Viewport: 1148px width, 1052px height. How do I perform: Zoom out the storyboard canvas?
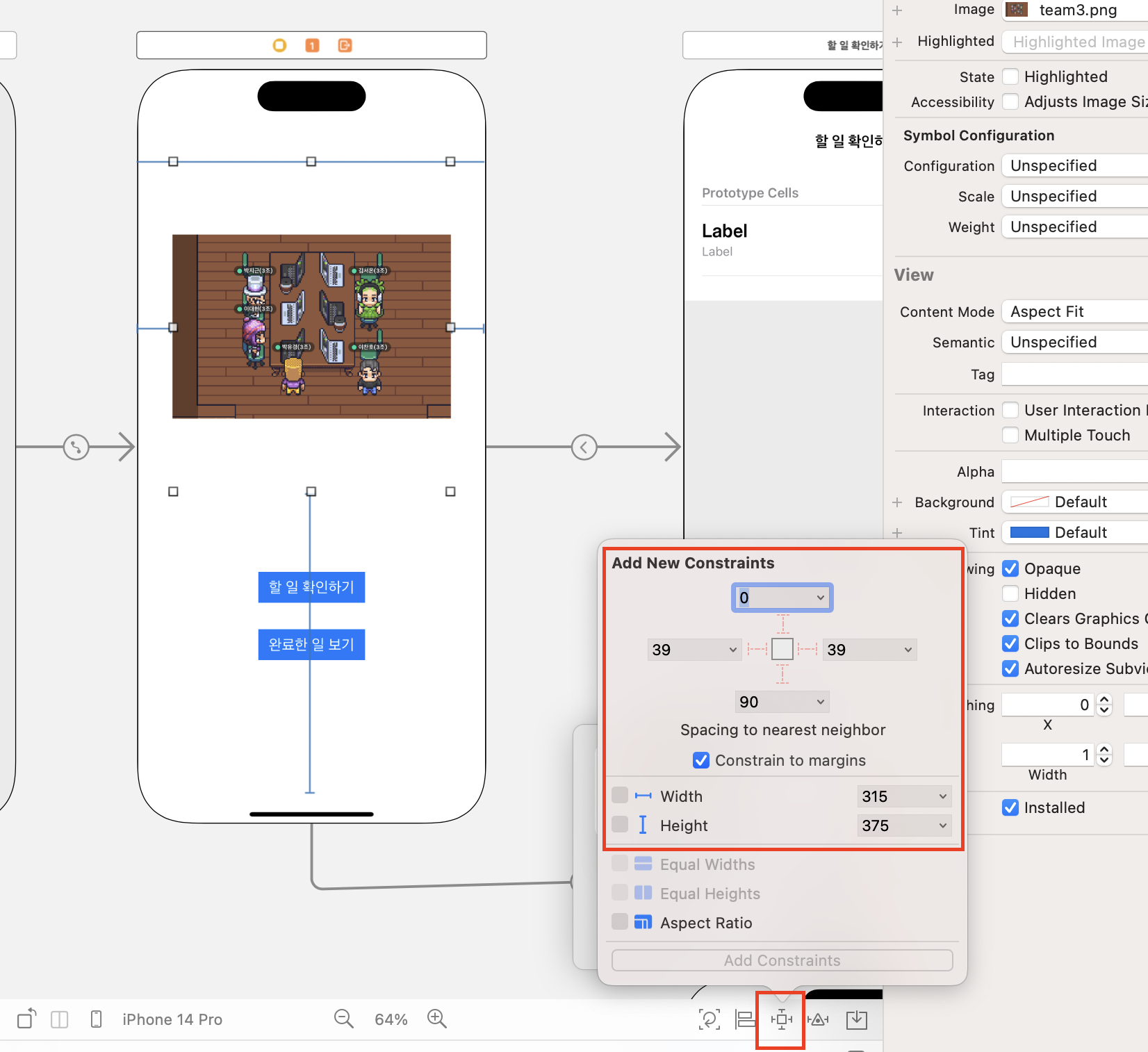(344, 1019)
